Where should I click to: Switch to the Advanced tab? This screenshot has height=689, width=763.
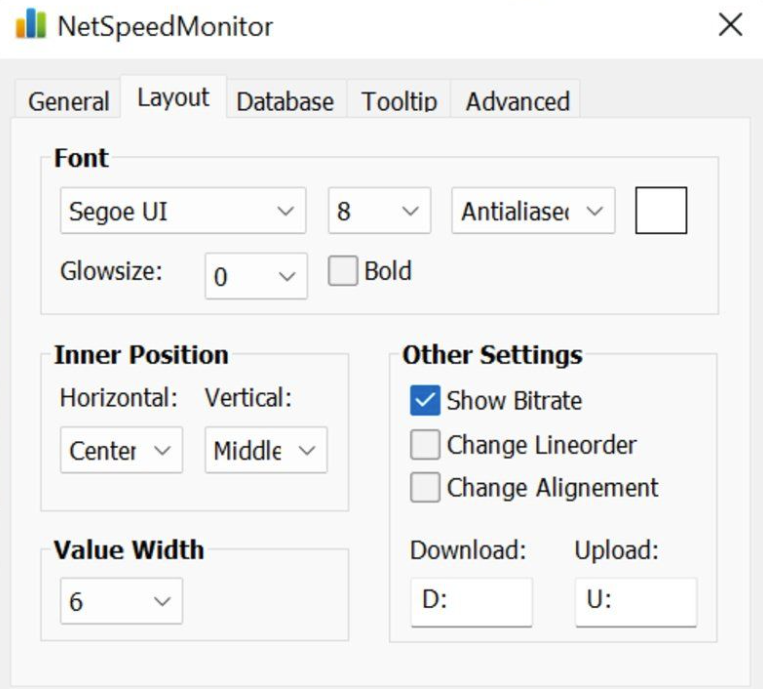(517, 100)
